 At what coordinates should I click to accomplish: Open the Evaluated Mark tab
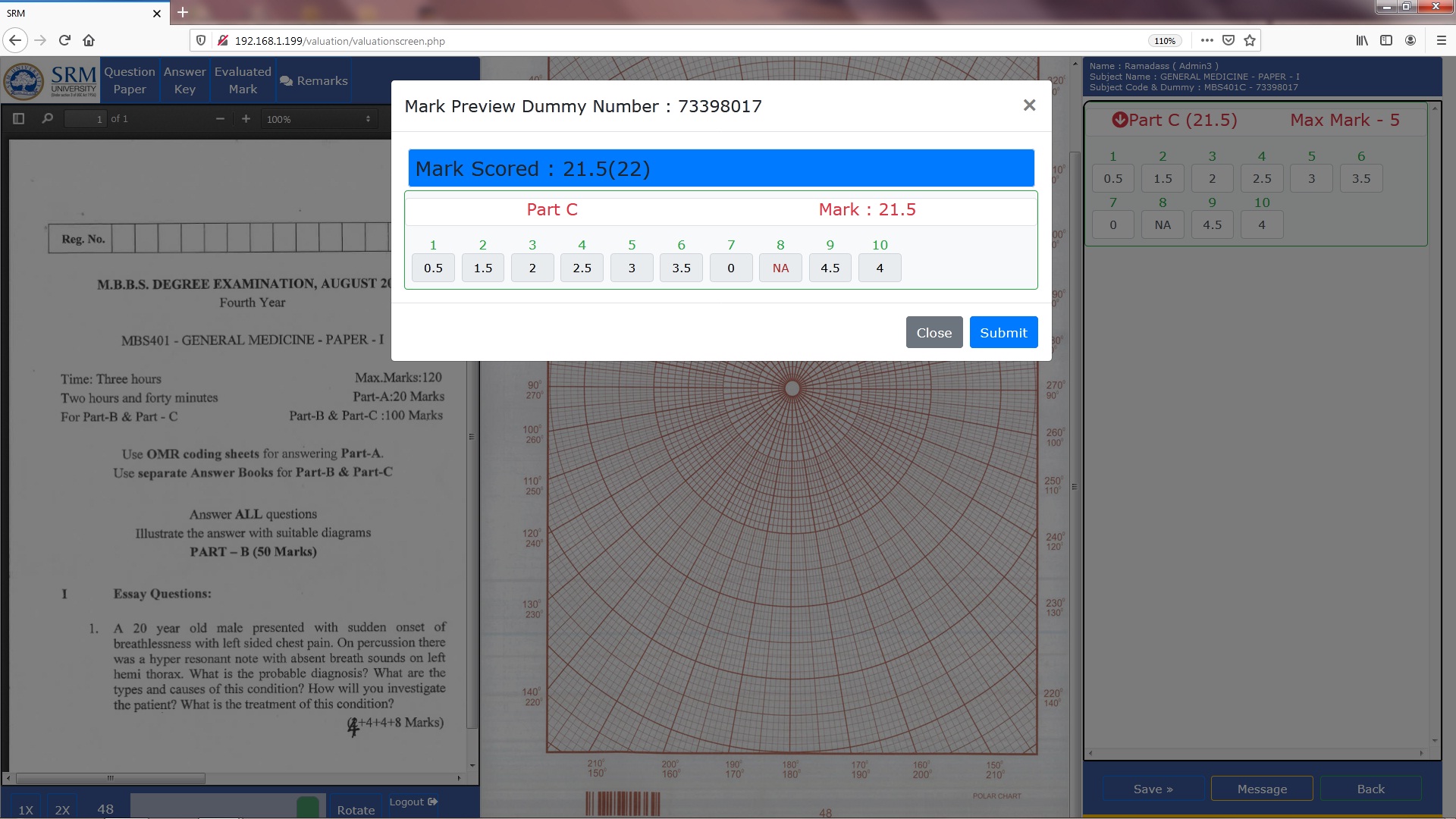tap(243, 80)
